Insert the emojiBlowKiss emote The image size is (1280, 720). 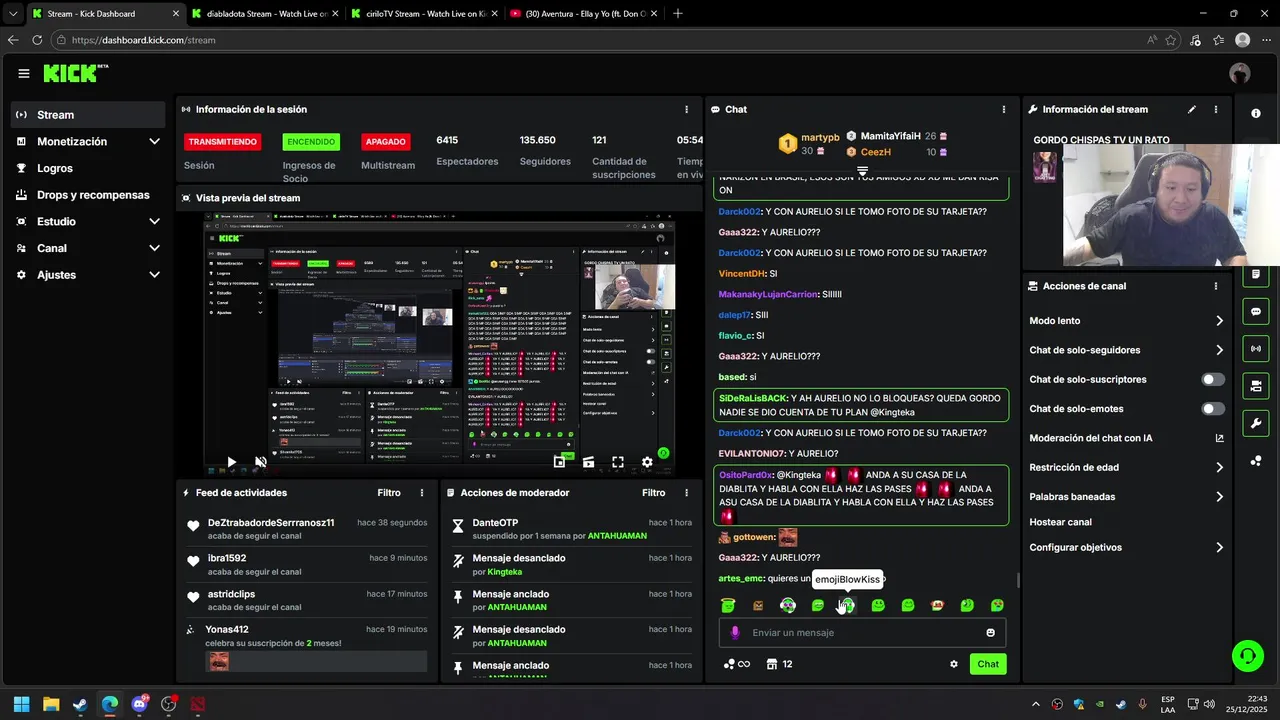click(x=847, y=605)
